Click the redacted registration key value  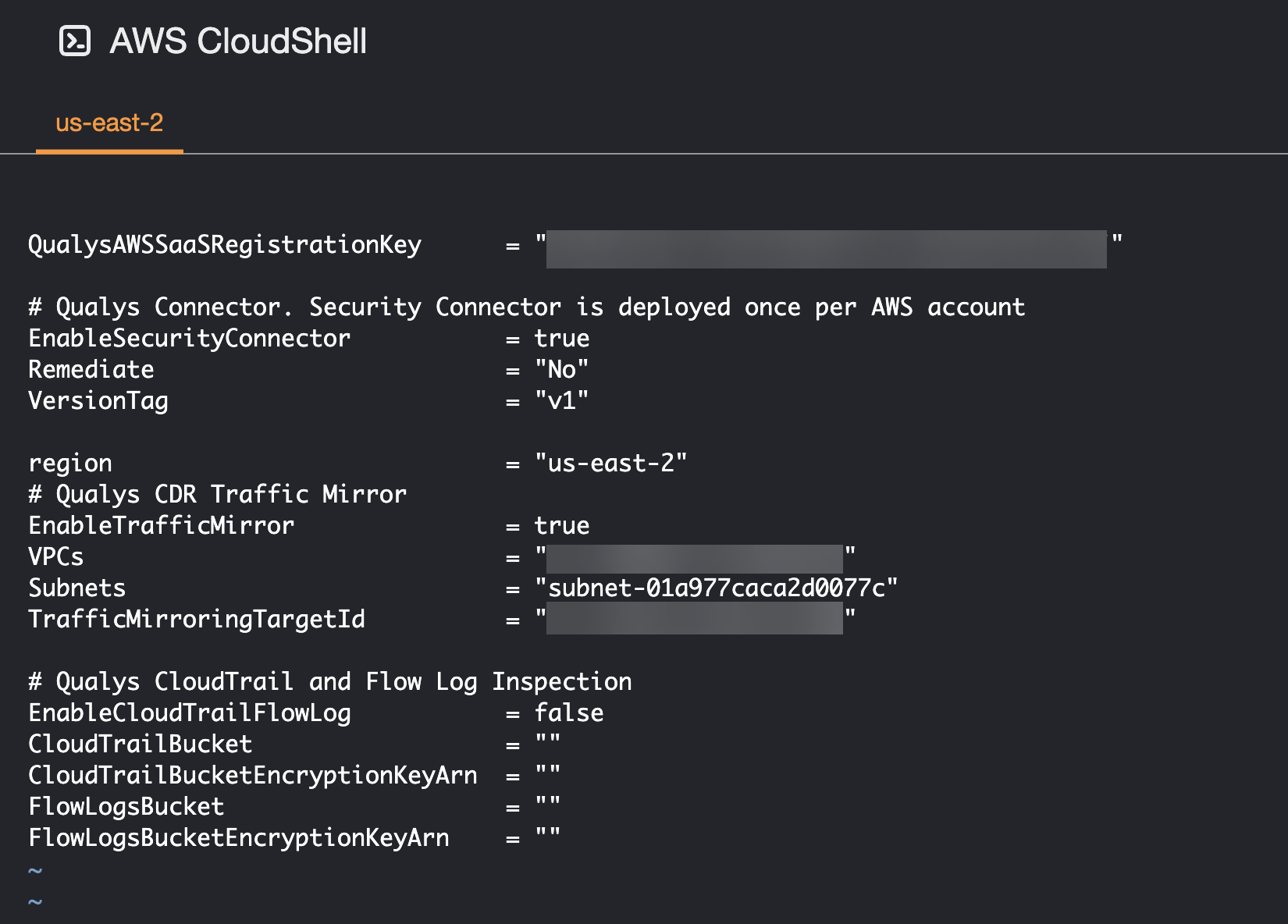coord(826,249)
